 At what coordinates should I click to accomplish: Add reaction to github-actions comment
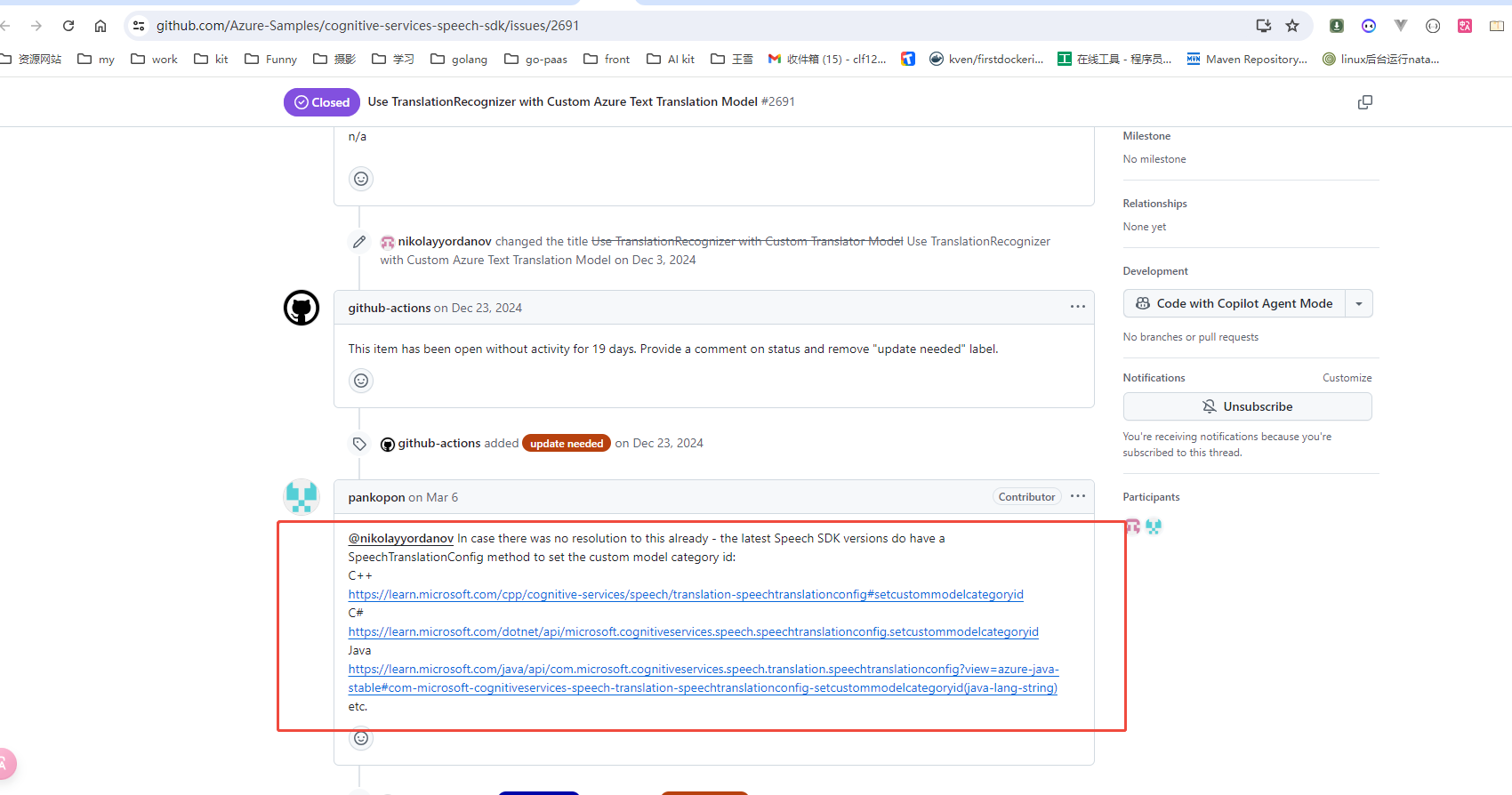(361, 381)
